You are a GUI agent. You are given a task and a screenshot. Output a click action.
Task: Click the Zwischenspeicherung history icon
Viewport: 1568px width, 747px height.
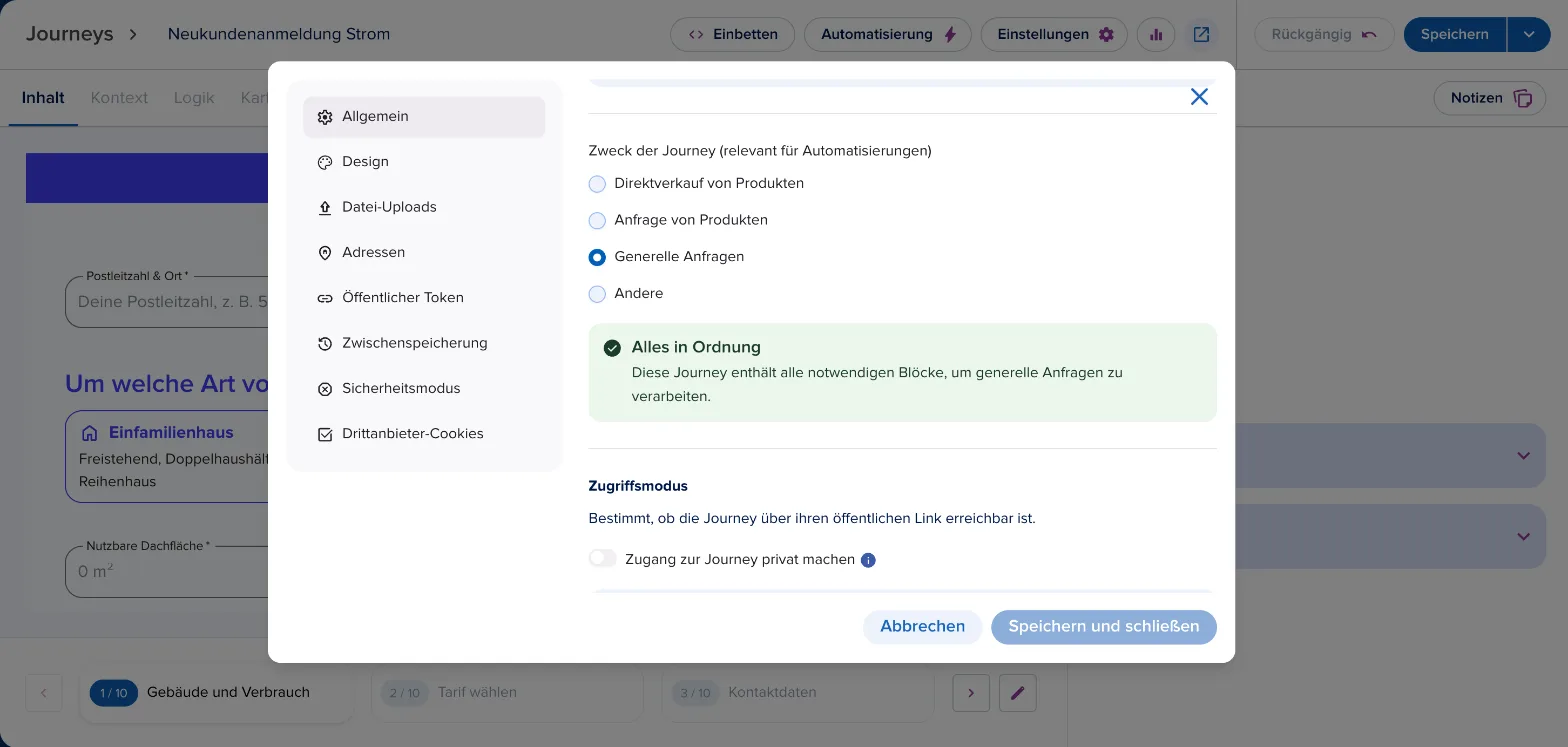[x=325, y=343]
